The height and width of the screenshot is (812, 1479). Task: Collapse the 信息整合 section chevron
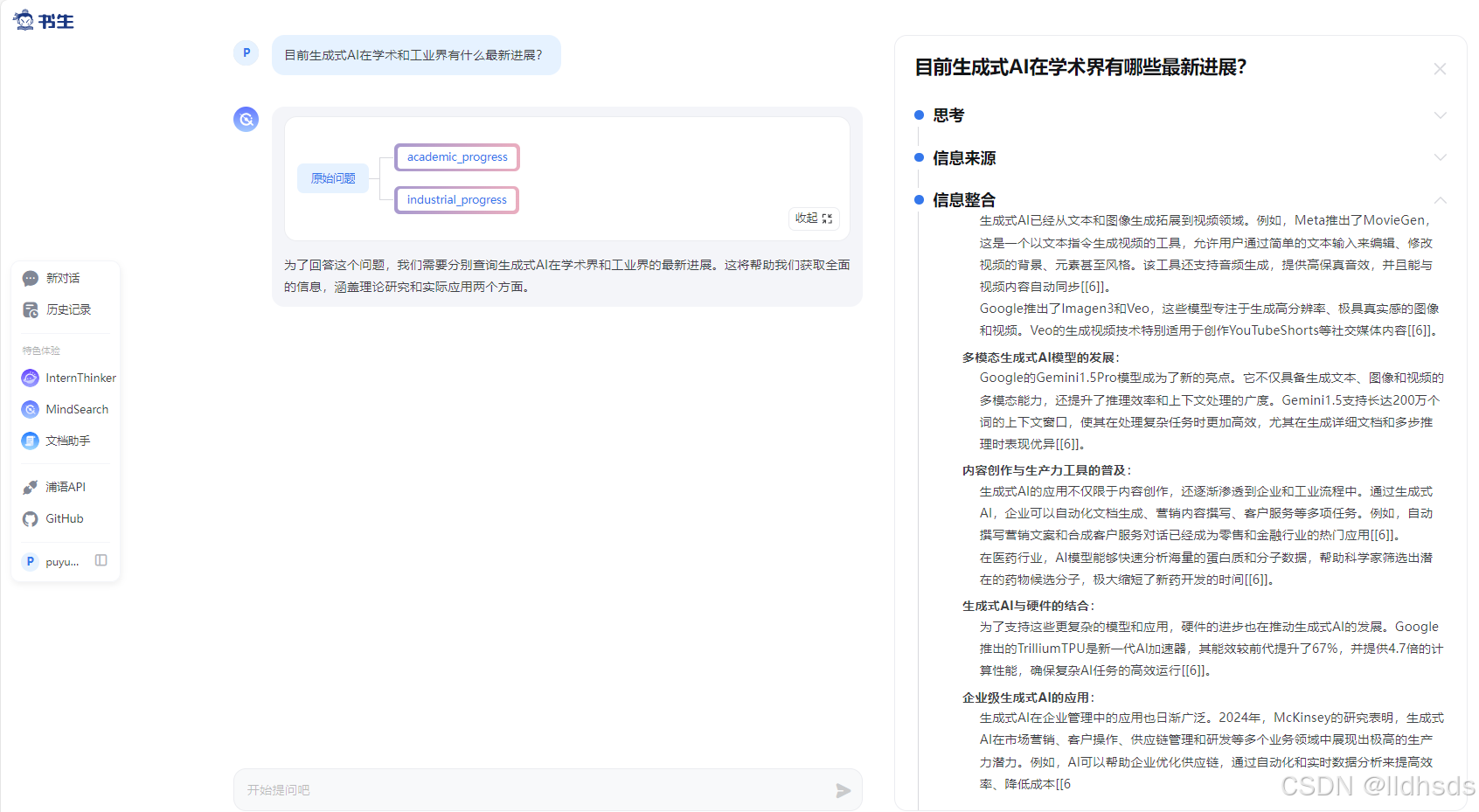point(1440,200)
